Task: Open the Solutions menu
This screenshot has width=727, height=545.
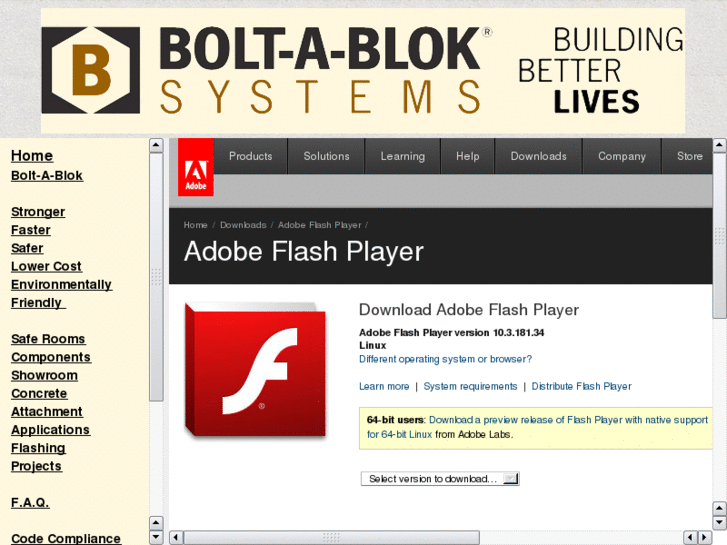Action: (x=326, y=156)
